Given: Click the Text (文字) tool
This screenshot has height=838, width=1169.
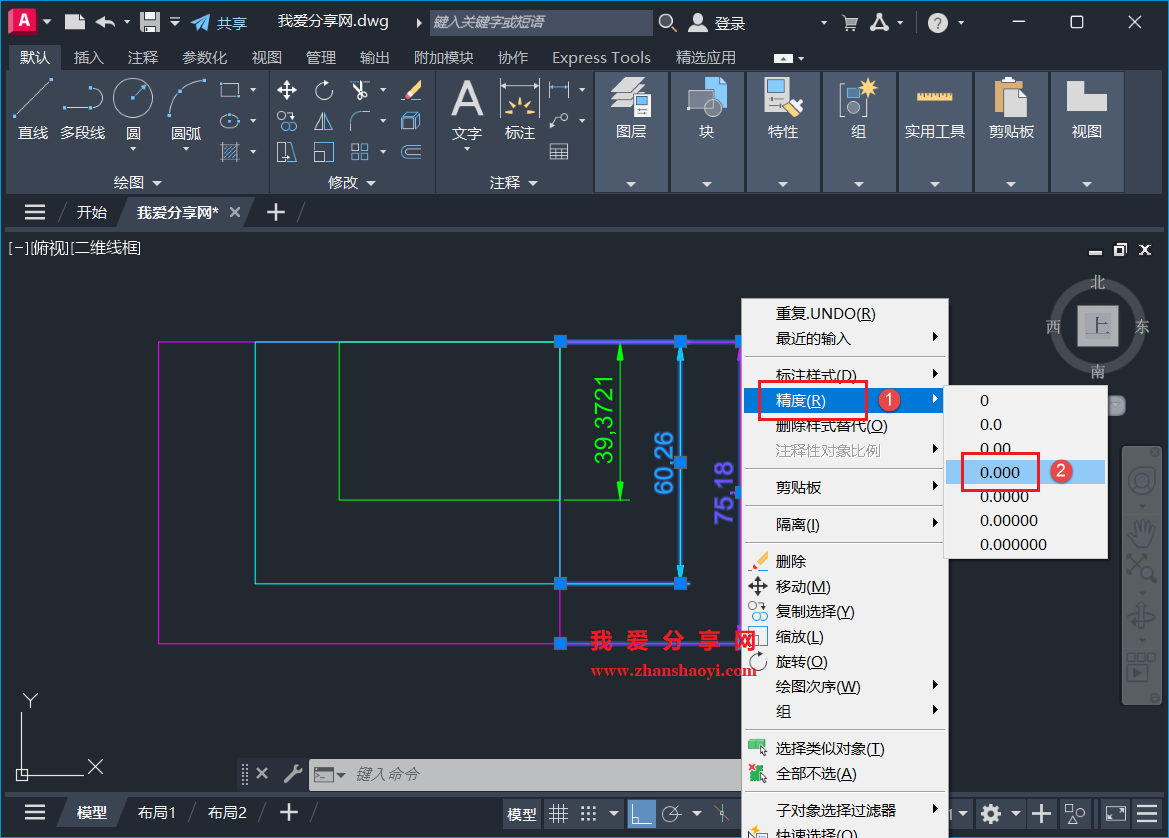Looking at the screenshot, I should (467, 110).
